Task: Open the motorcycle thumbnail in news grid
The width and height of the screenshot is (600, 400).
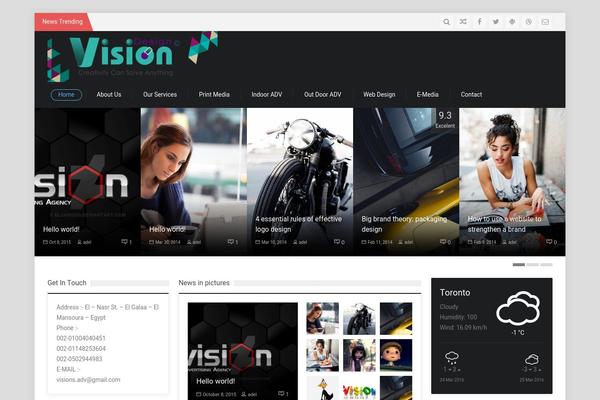Action: (359, 318)
